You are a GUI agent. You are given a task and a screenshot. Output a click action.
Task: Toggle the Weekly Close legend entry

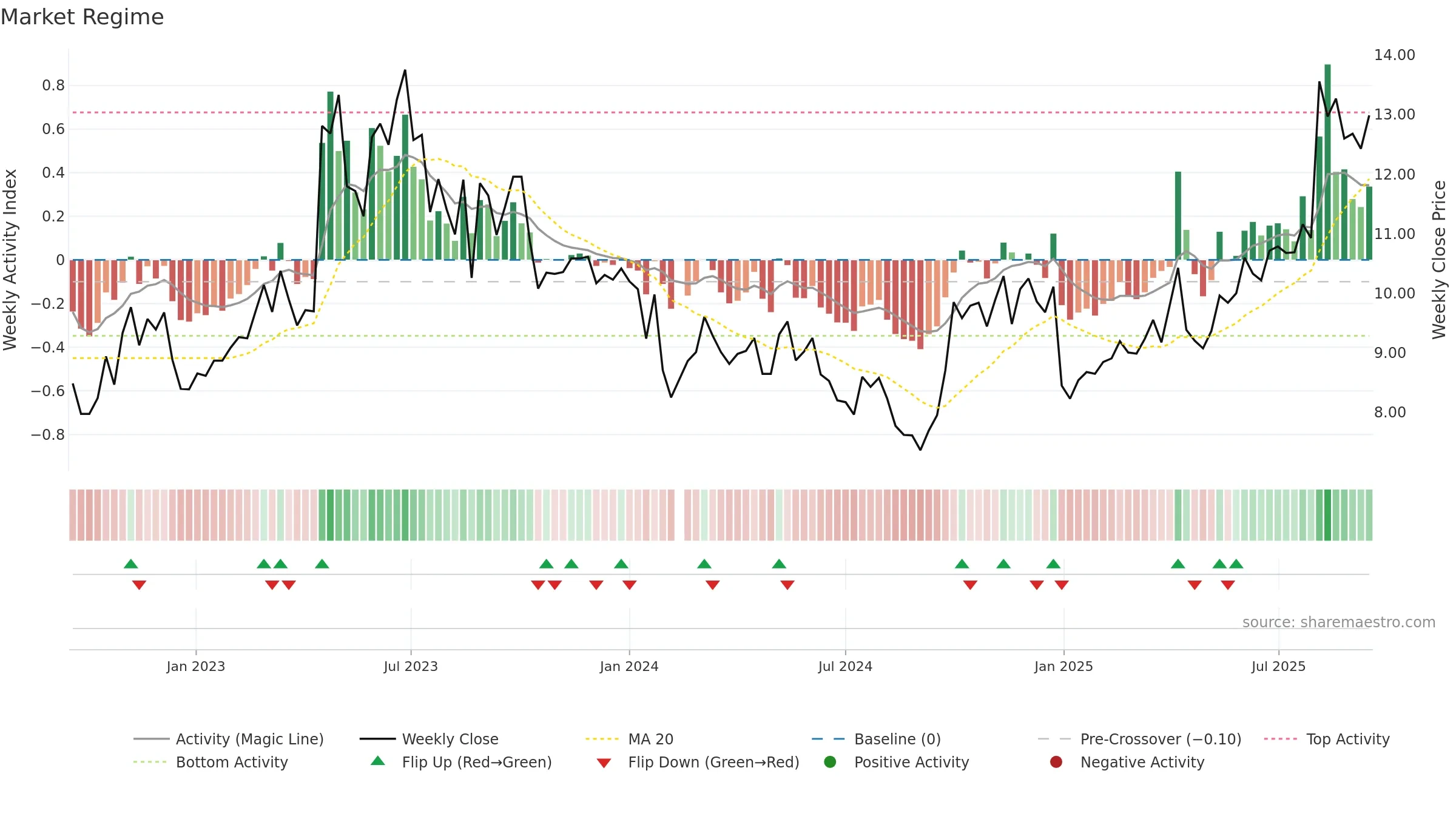pos(429,739)
